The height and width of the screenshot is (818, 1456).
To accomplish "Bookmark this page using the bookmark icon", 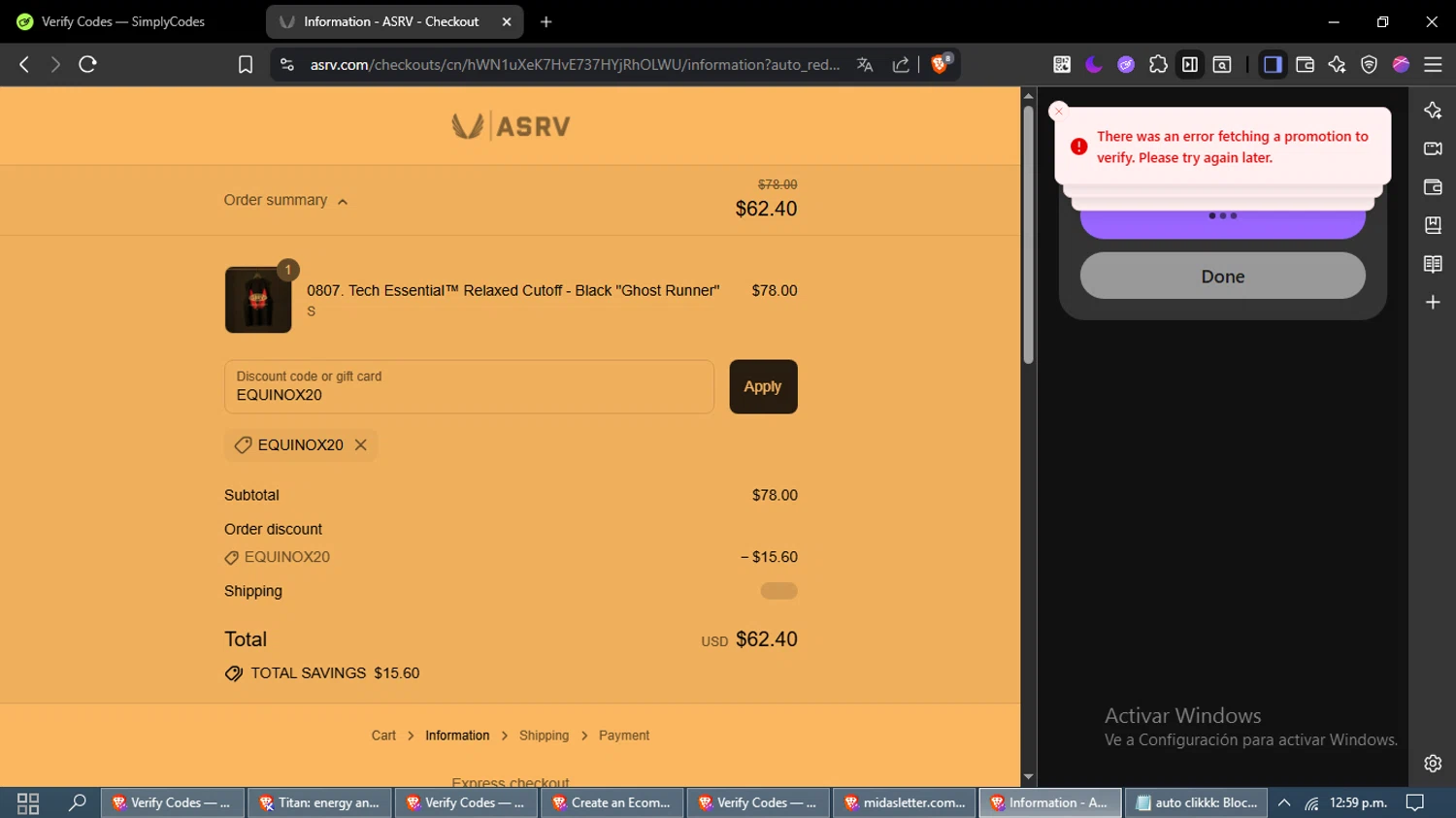I will pyautogui.click(x=246, y=64).
